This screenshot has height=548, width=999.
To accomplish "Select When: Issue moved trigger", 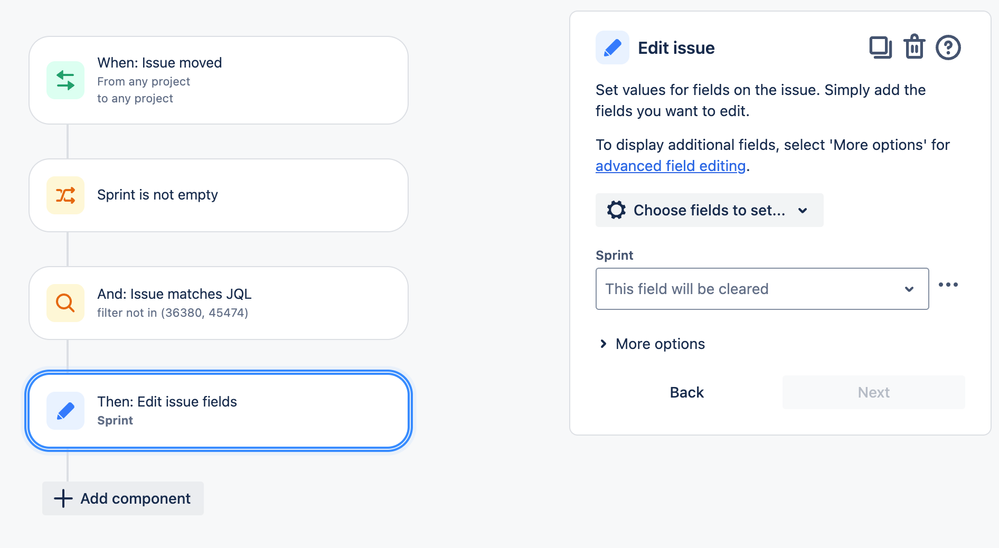I will 219,80.
